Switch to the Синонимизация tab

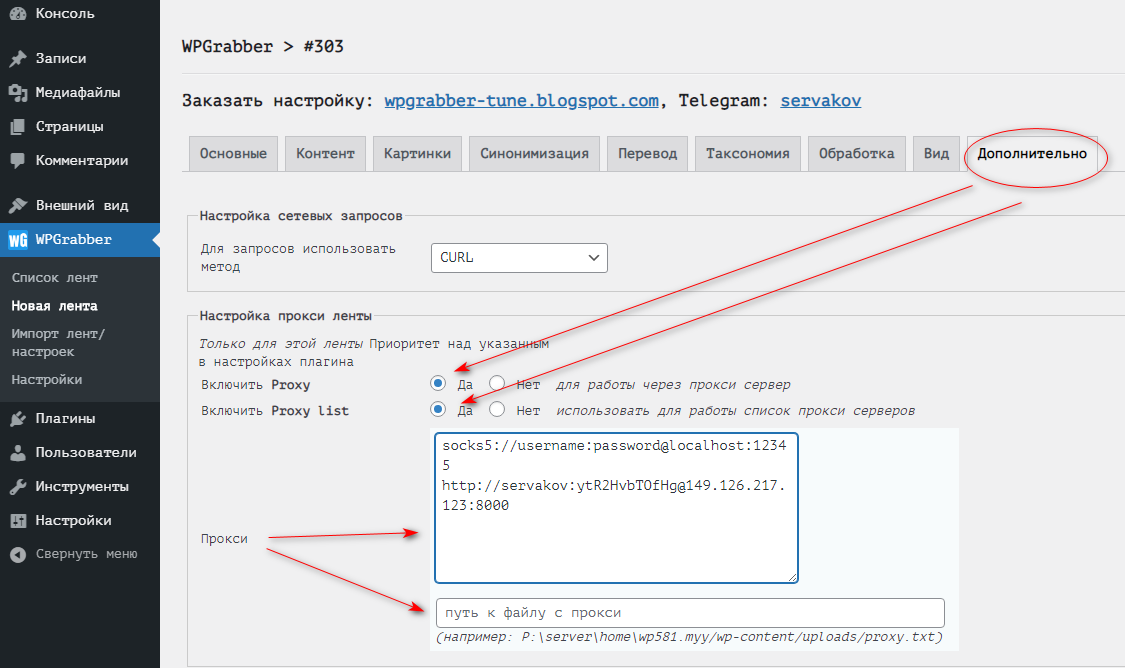click(534, 154)
